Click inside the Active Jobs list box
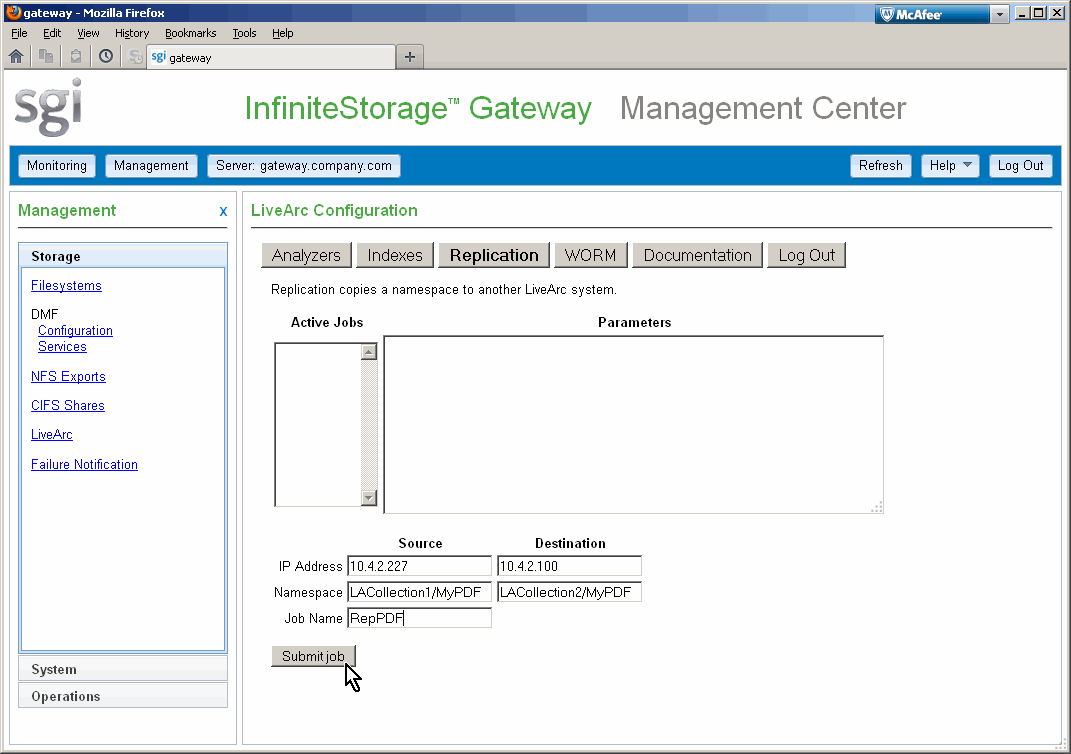The width and height of the screenshot is (1071, 754). pos(318,425)
